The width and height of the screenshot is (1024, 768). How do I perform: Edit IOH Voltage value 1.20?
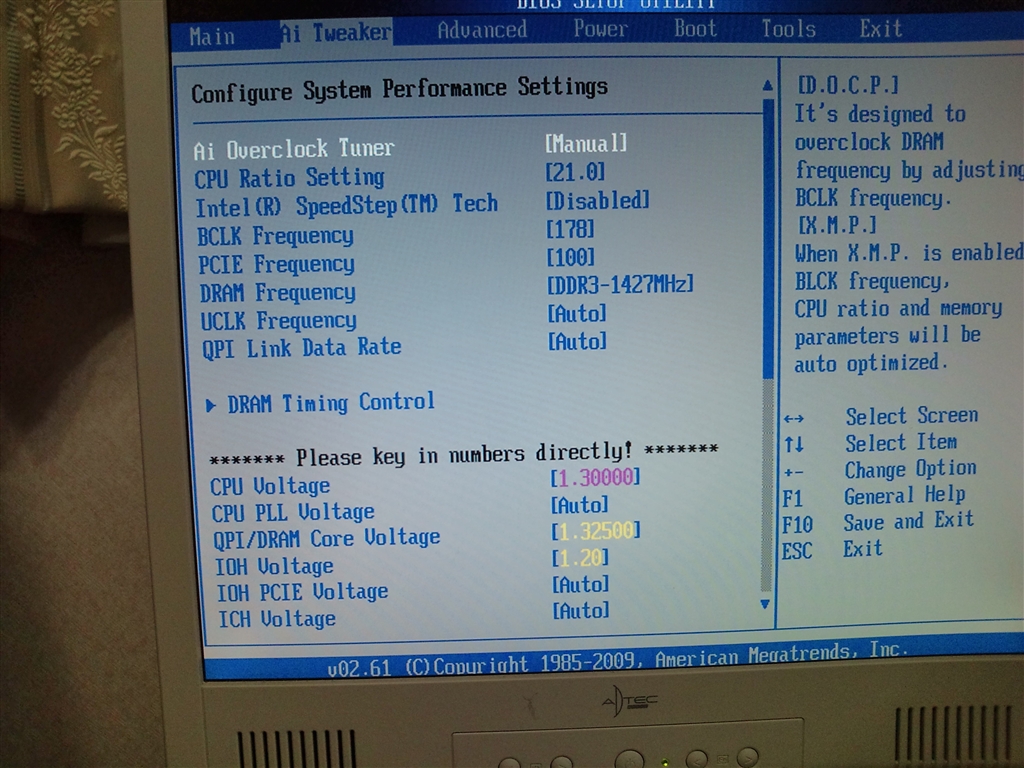[580, 558]
